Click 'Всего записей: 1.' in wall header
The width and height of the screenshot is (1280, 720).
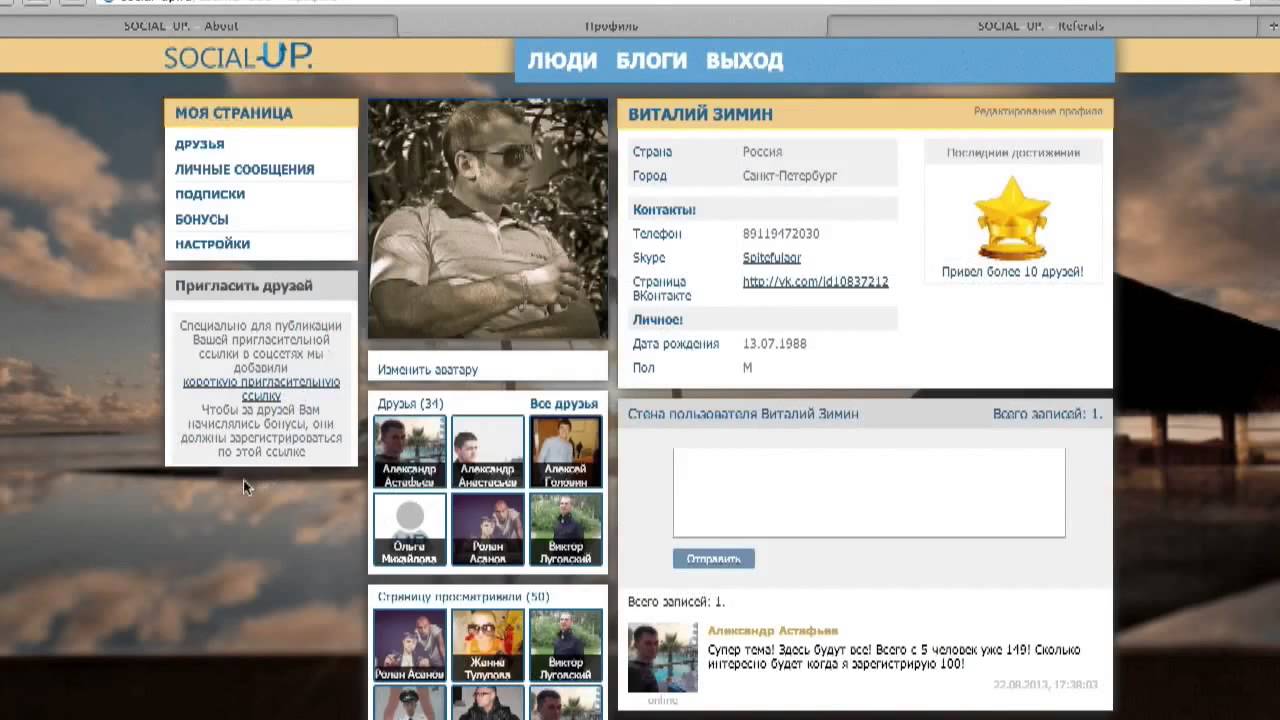[x=1048, y=414]
